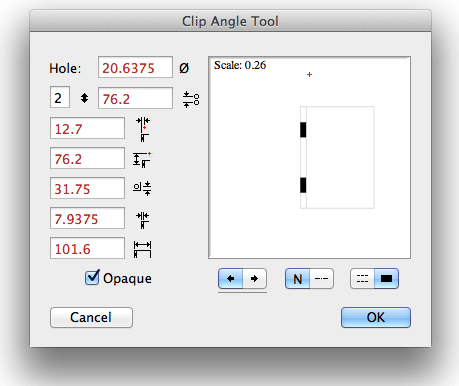Toggle the Opaque checkbox

[92, 278]
